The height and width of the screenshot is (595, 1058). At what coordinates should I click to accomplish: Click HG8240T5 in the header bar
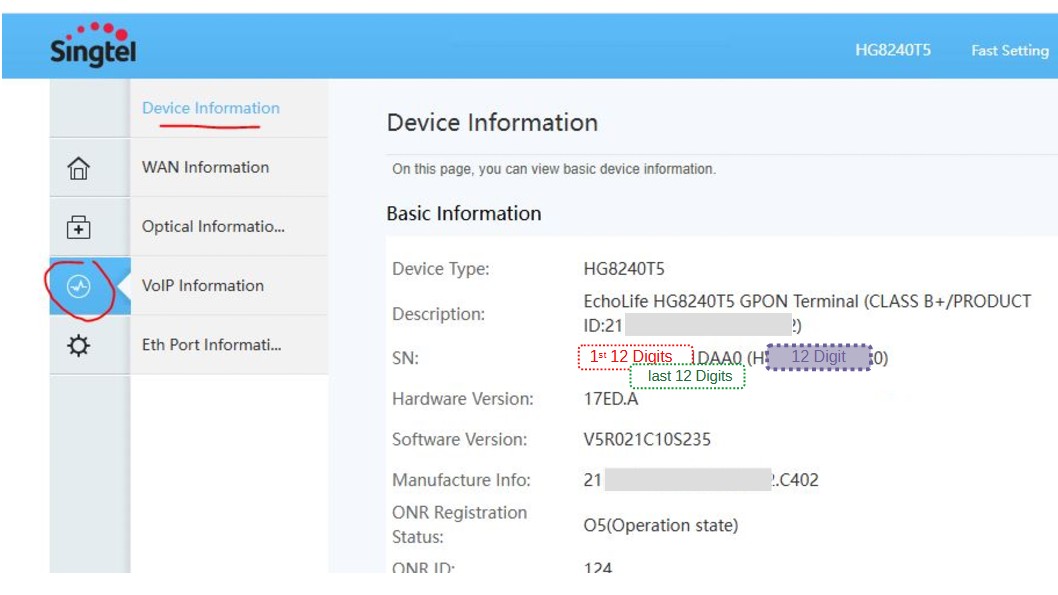893,50
